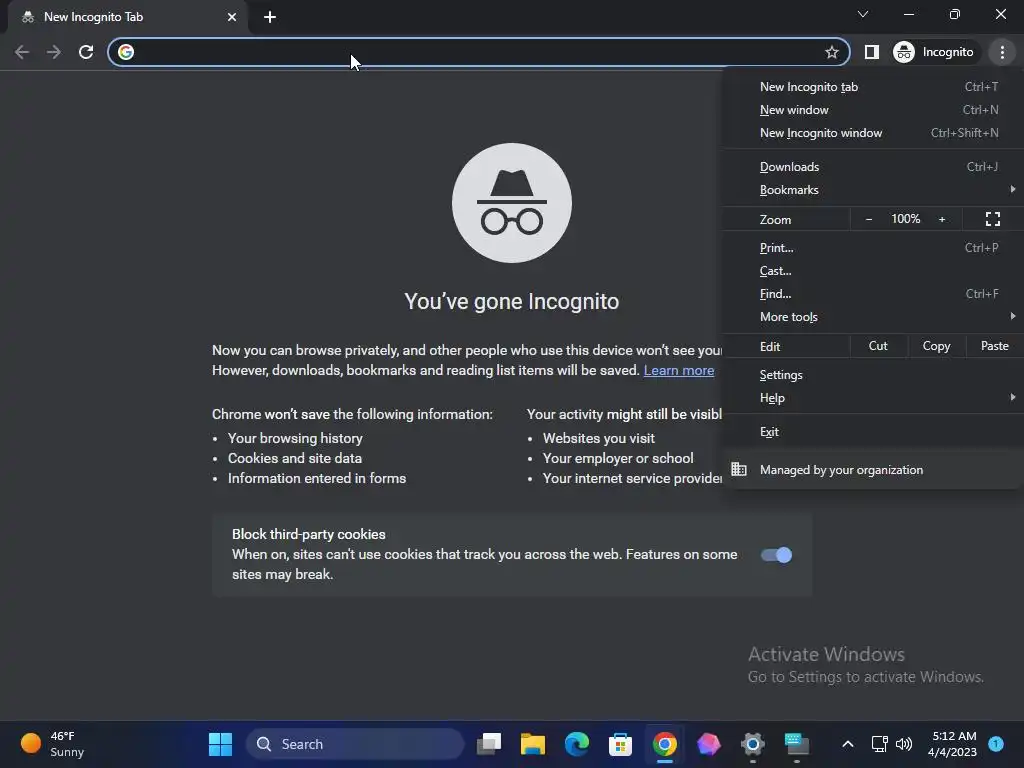The image size is (1024, 768).
Task: Open the weather widget 46°F Sunny
Action: coord(53,744)
